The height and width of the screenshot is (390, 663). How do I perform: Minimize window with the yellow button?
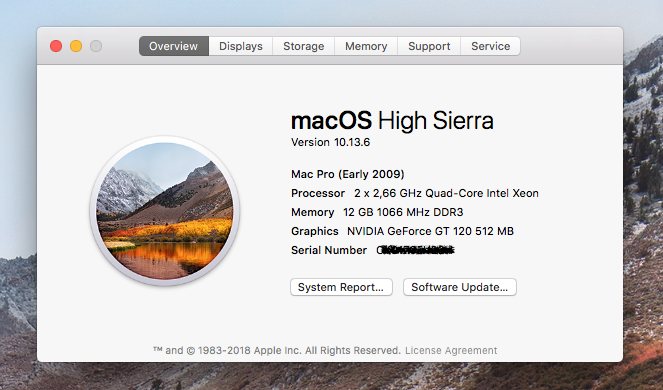pyautogui.click(x=76, y=46)
